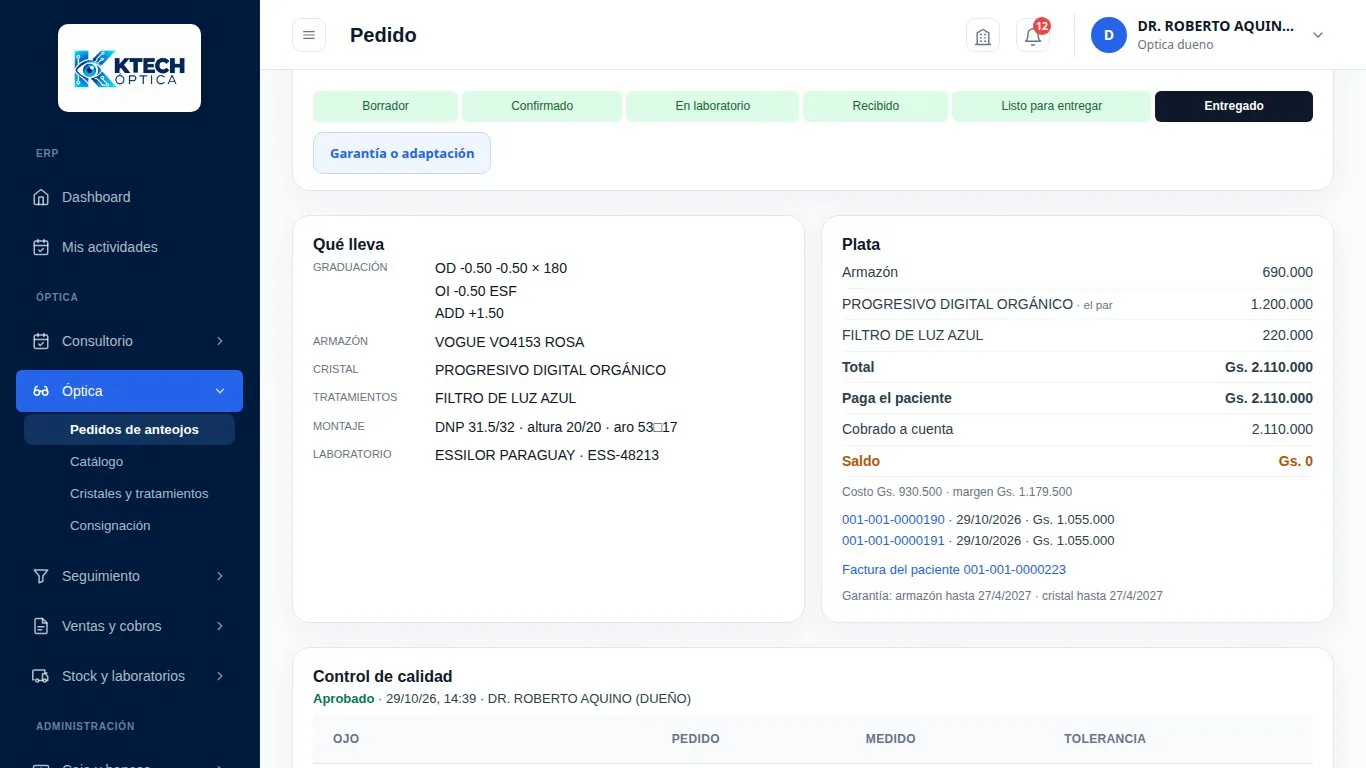The width and height of the screenshot is (1366, 768).
Task: Open the Consignación submenu item
Action: click(129, 526)
